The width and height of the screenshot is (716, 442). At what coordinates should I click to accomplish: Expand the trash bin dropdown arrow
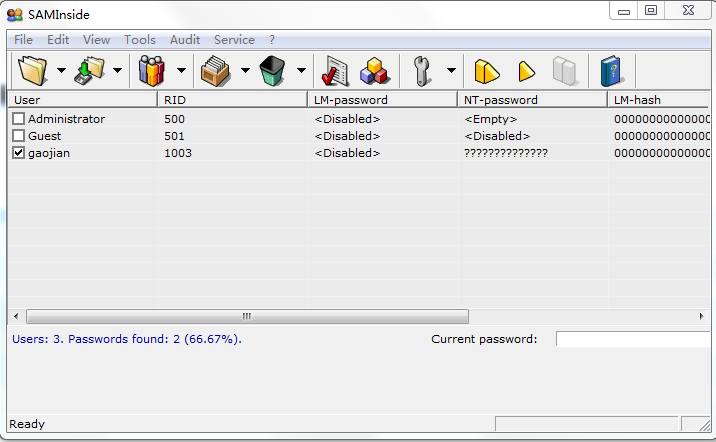[301, 70]
